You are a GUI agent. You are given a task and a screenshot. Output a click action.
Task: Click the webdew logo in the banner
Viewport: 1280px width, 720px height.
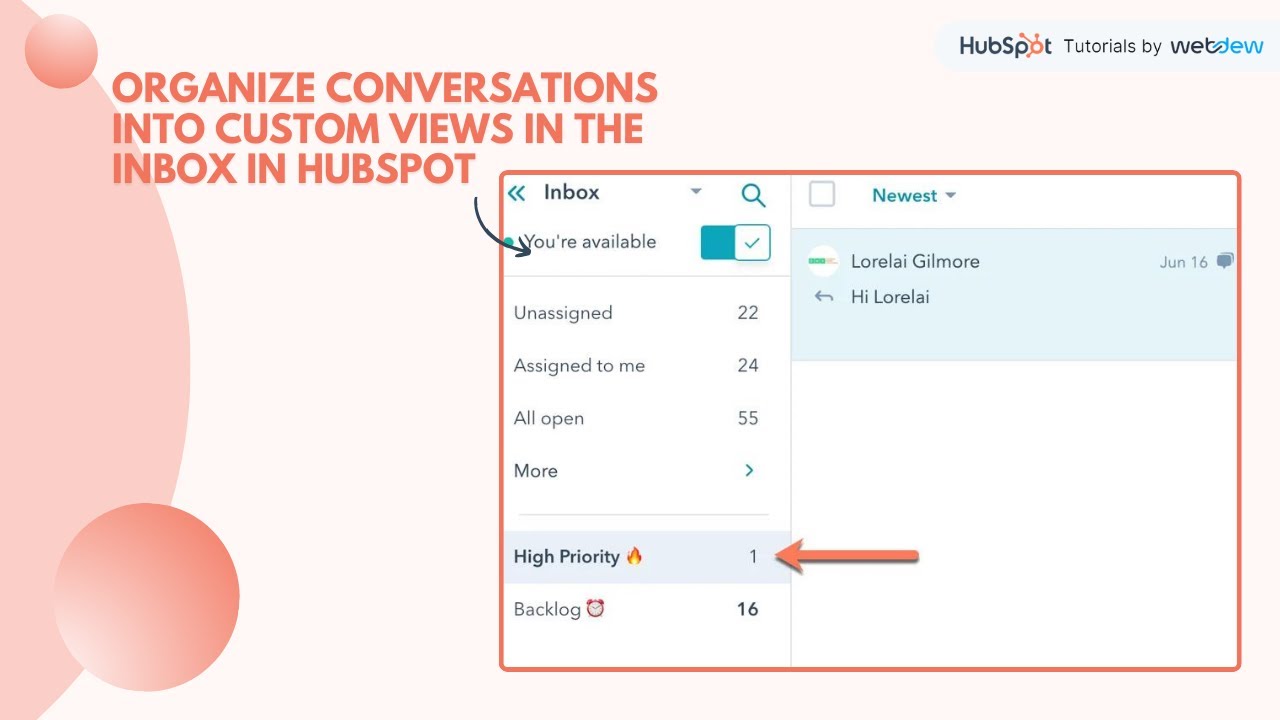pyautogui.click(x=1217, y=46)
